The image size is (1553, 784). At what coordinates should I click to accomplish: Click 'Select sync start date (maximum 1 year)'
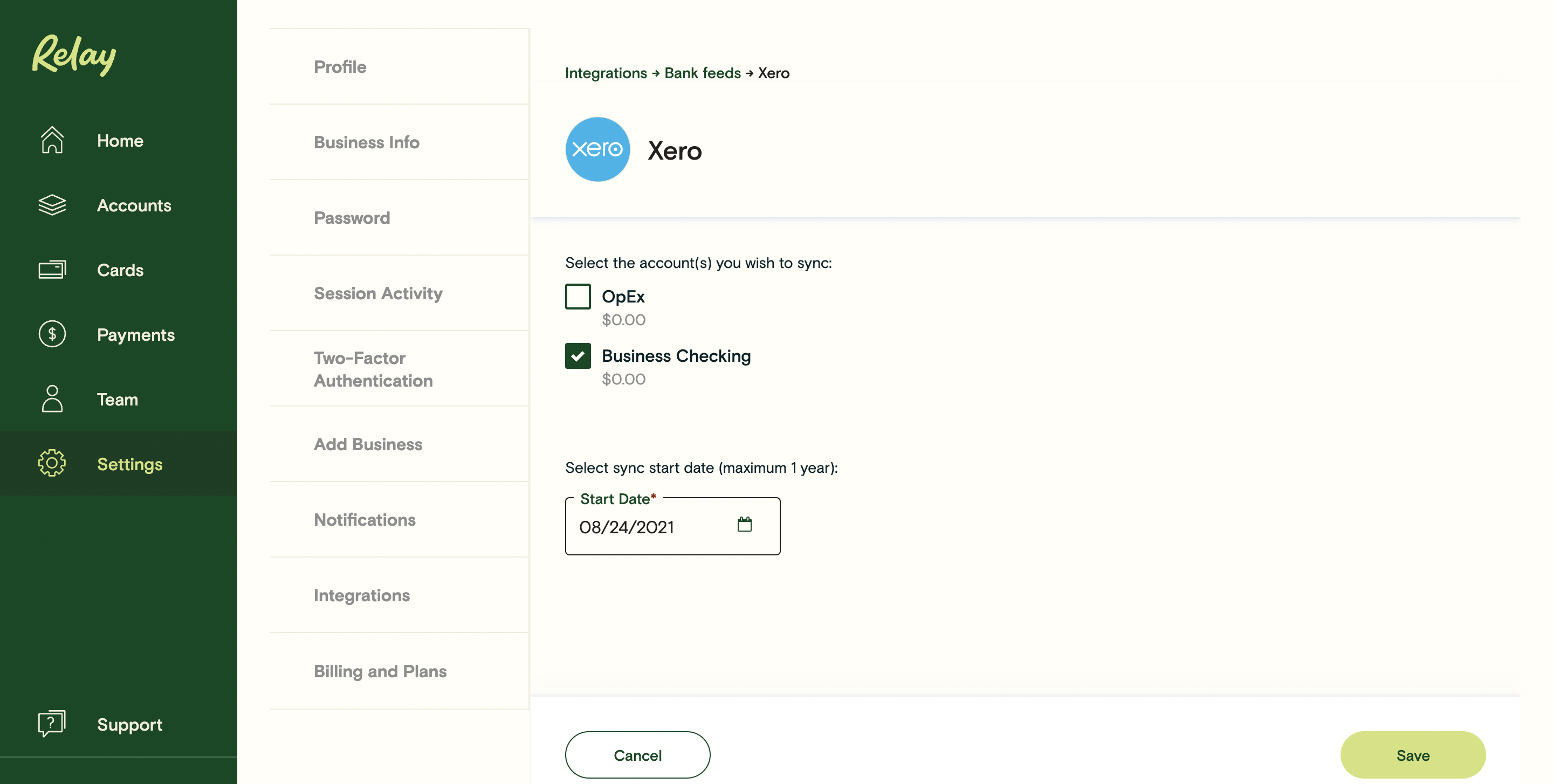tap(701, 468)
